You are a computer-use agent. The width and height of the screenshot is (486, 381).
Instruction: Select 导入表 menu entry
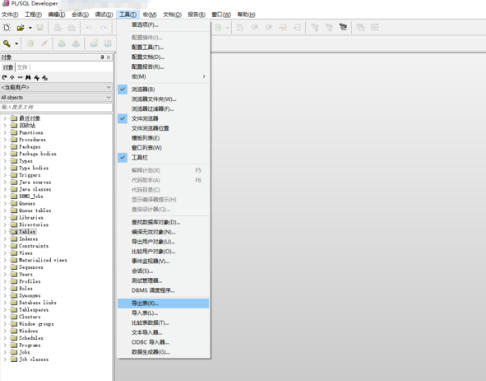163,313
